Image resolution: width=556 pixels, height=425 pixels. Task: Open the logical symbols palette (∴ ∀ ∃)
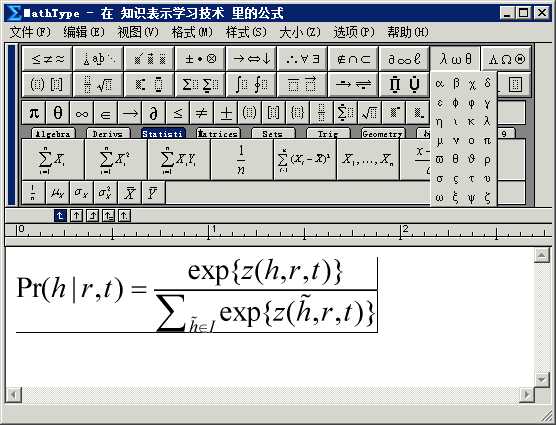coord(302,58)
